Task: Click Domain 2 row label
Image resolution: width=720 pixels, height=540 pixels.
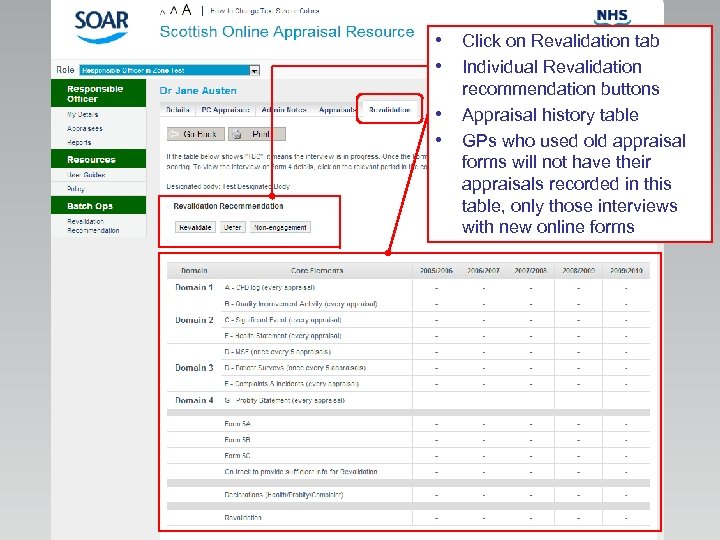Action: tap(194, 320)
